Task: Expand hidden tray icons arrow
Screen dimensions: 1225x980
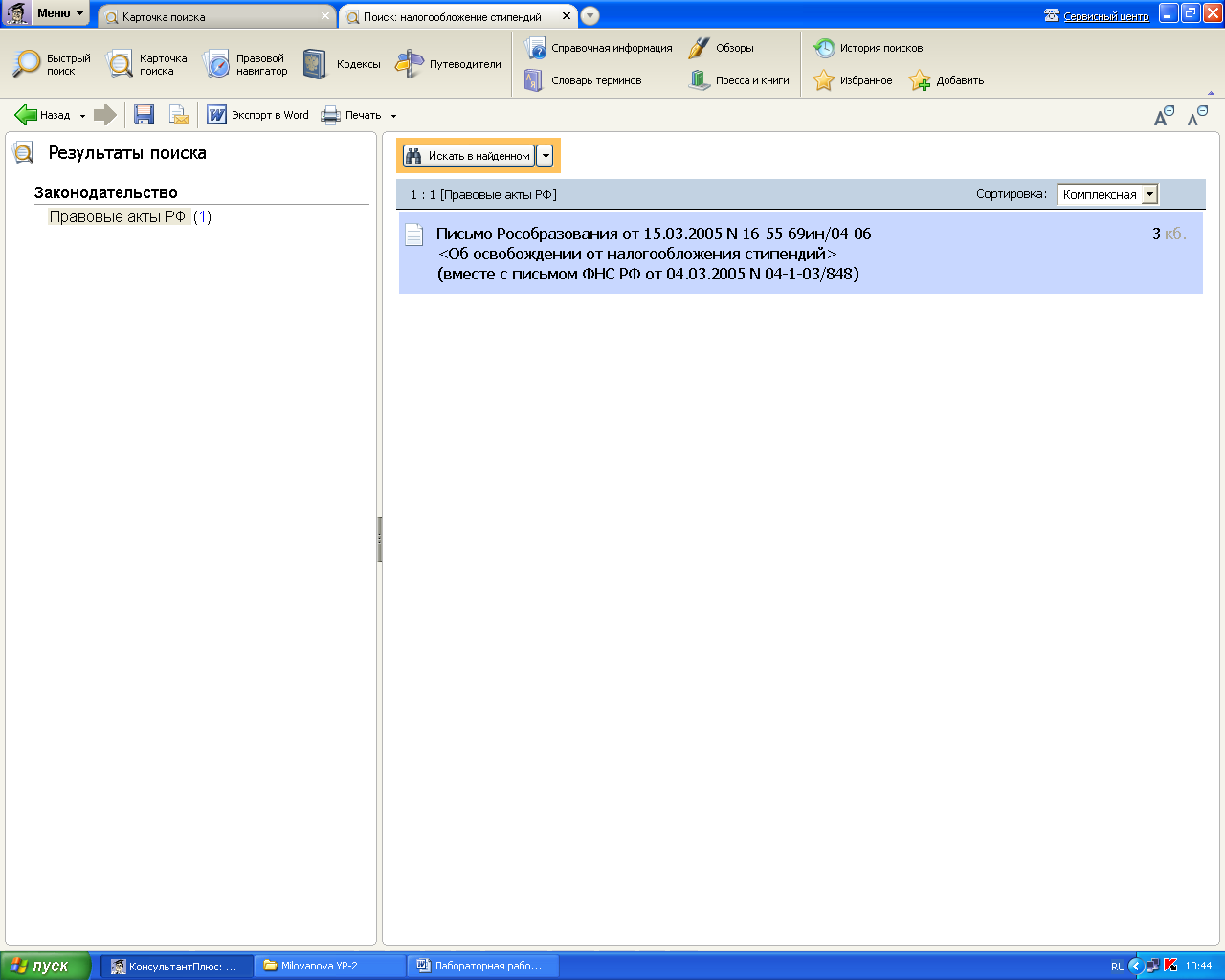Action: coord(1135,966)
